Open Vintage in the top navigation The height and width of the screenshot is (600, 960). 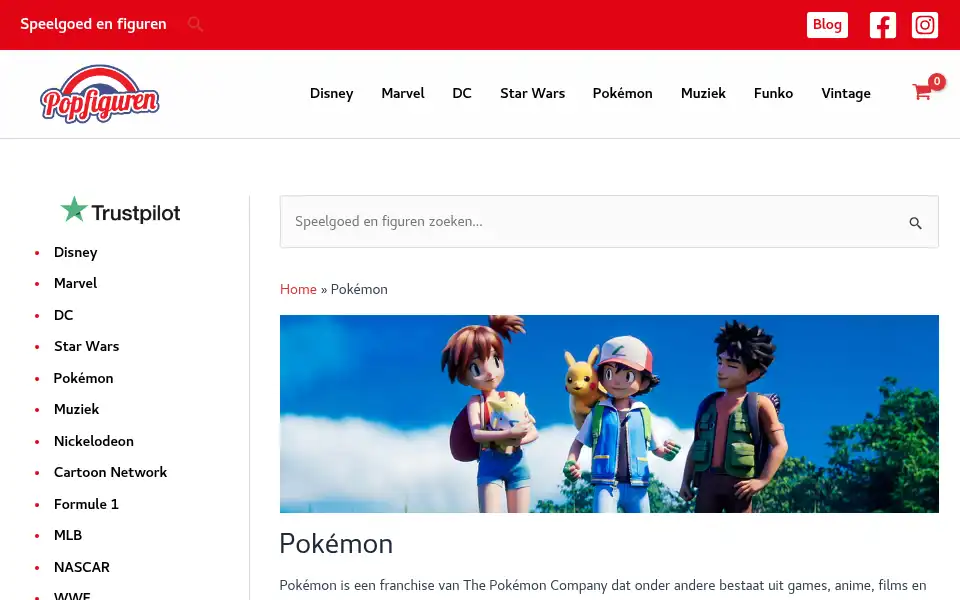(846, 93)
